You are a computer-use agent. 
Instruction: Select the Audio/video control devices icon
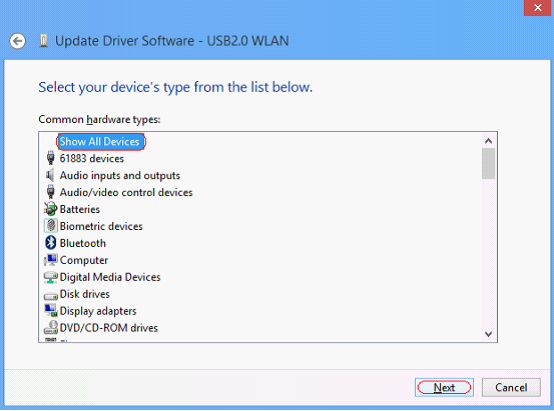tap(51, 192)
